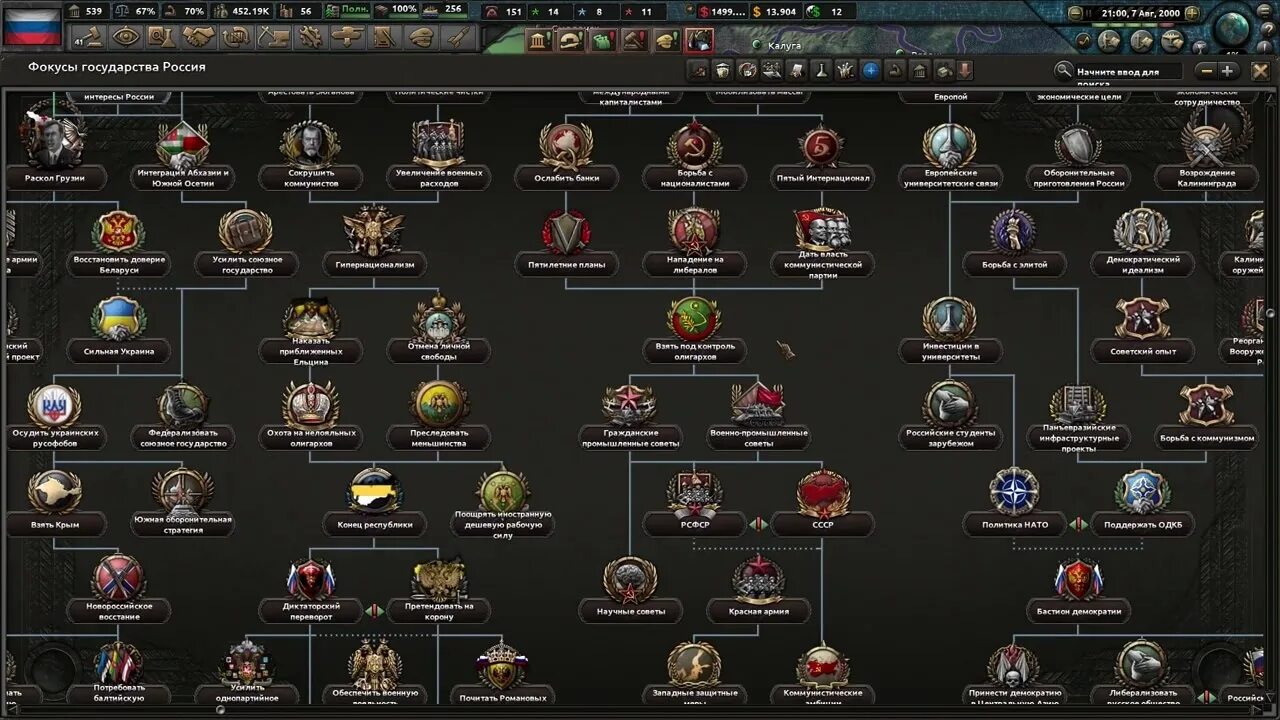1280x720 pixels.
Task: Click the political power counter showing 539
Action: coord(85,11)
